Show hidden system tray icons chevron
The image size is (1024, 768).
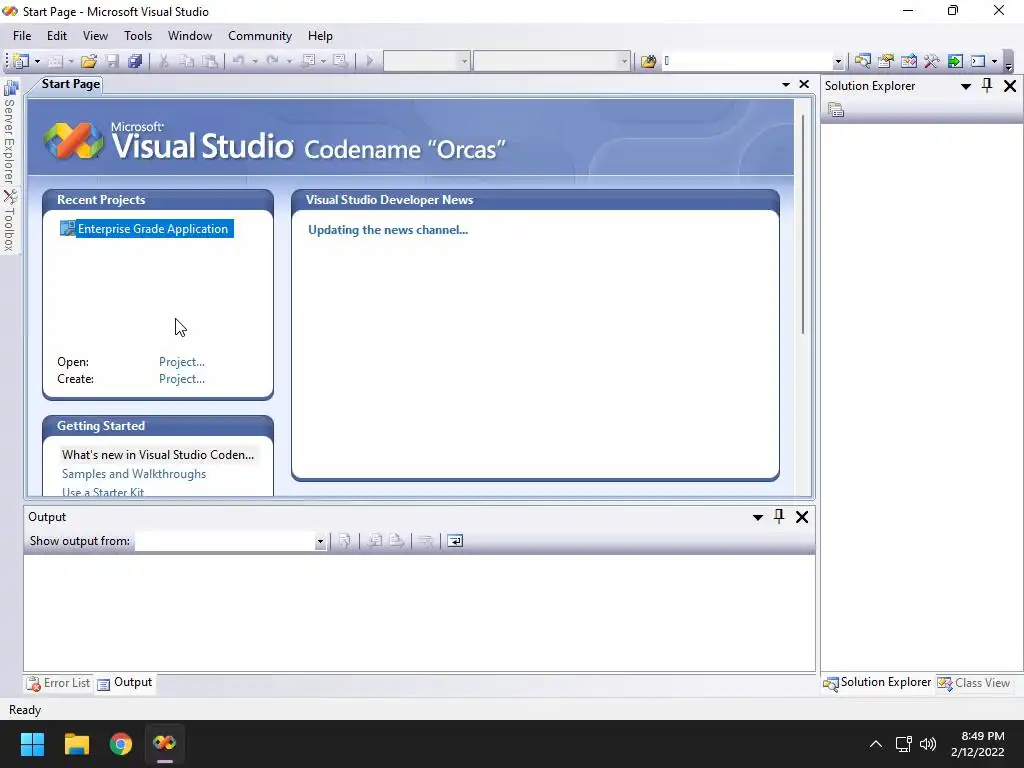click(x=876, y=744)
